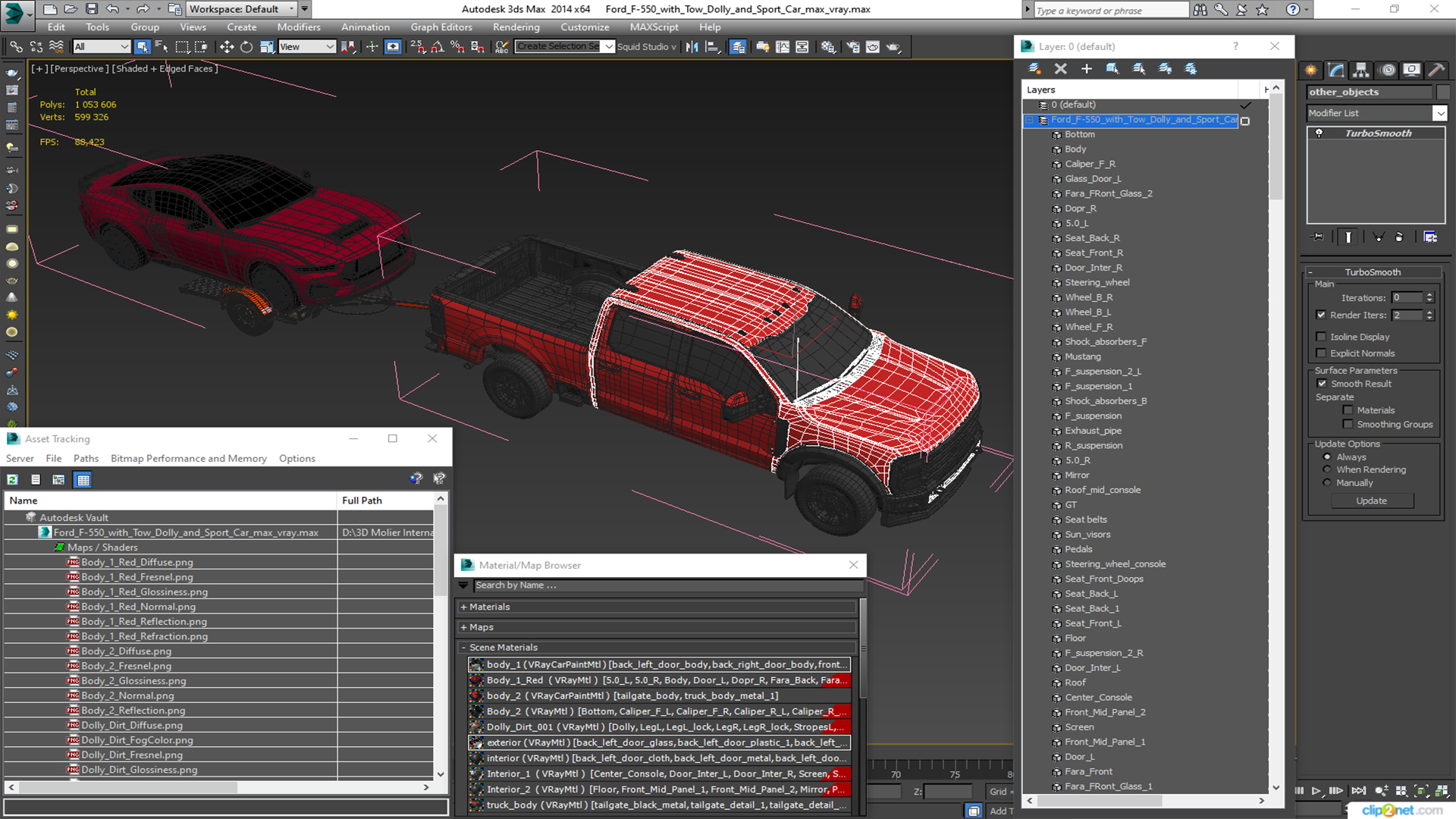Click the other_objects color swatch
The height and width of the screenshot is (819, 1456).
1443,93
